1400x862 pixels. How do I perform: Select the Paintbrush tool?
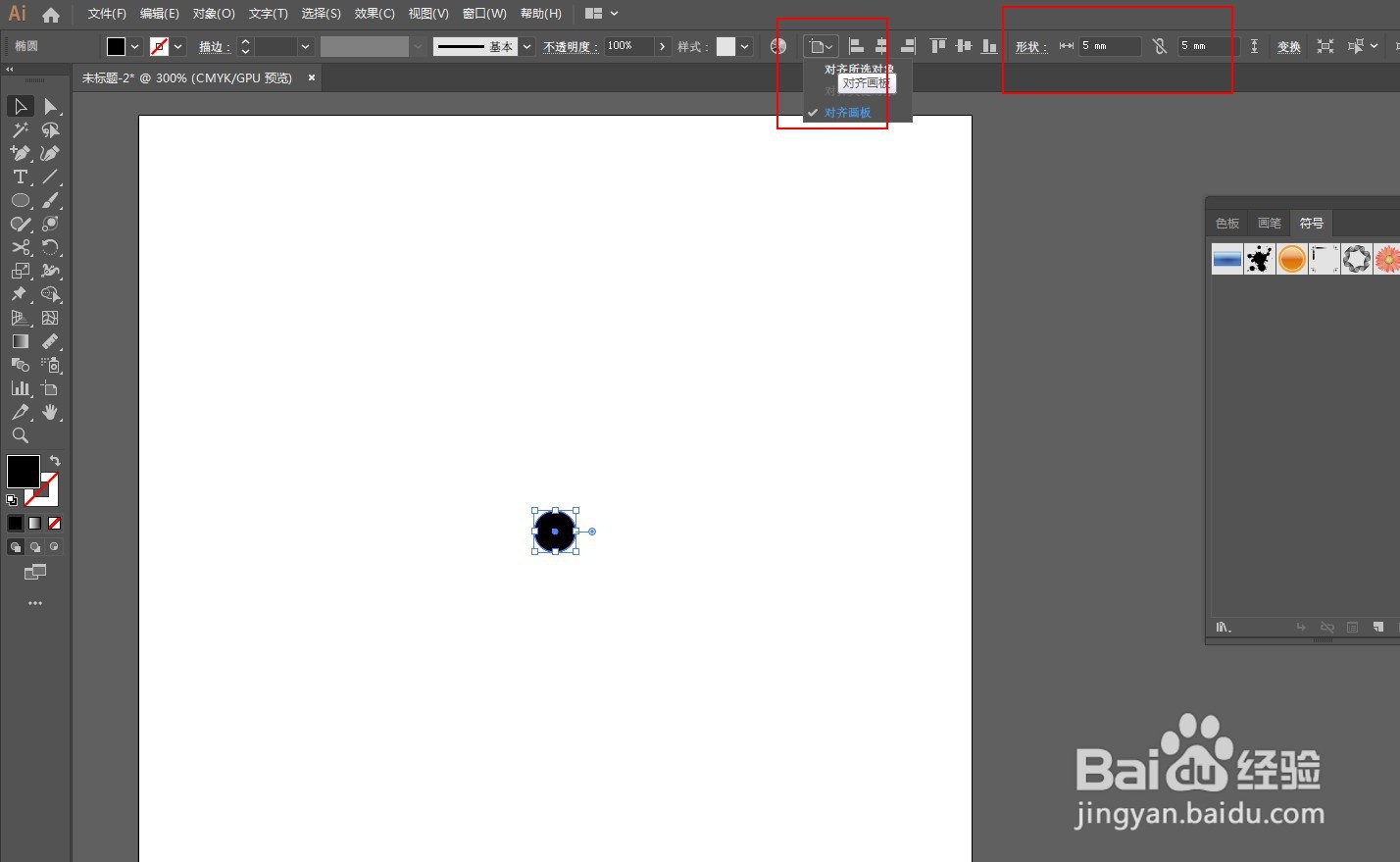[50, 200]
